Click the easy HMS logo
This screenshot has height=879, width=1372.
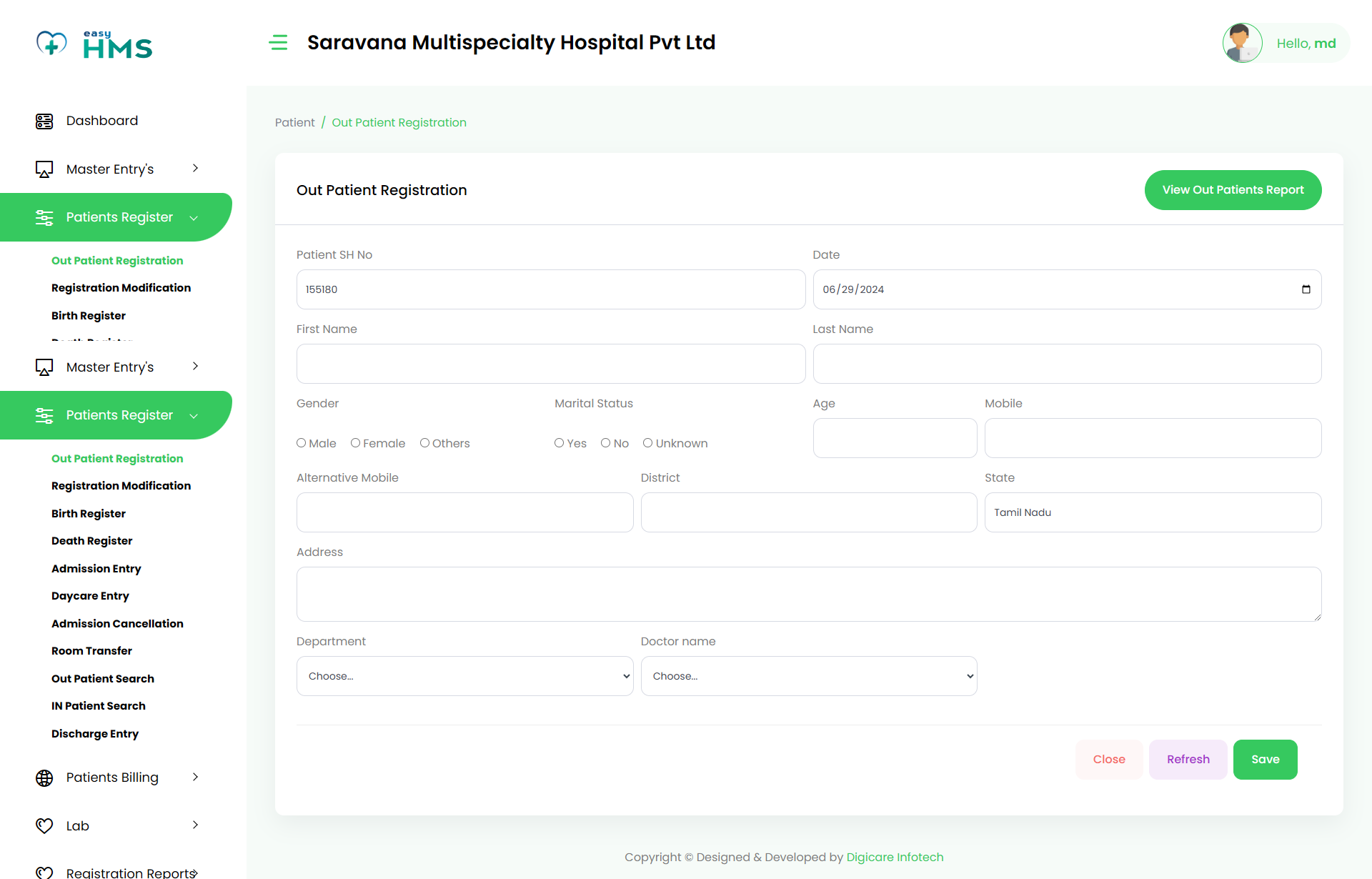94,44
